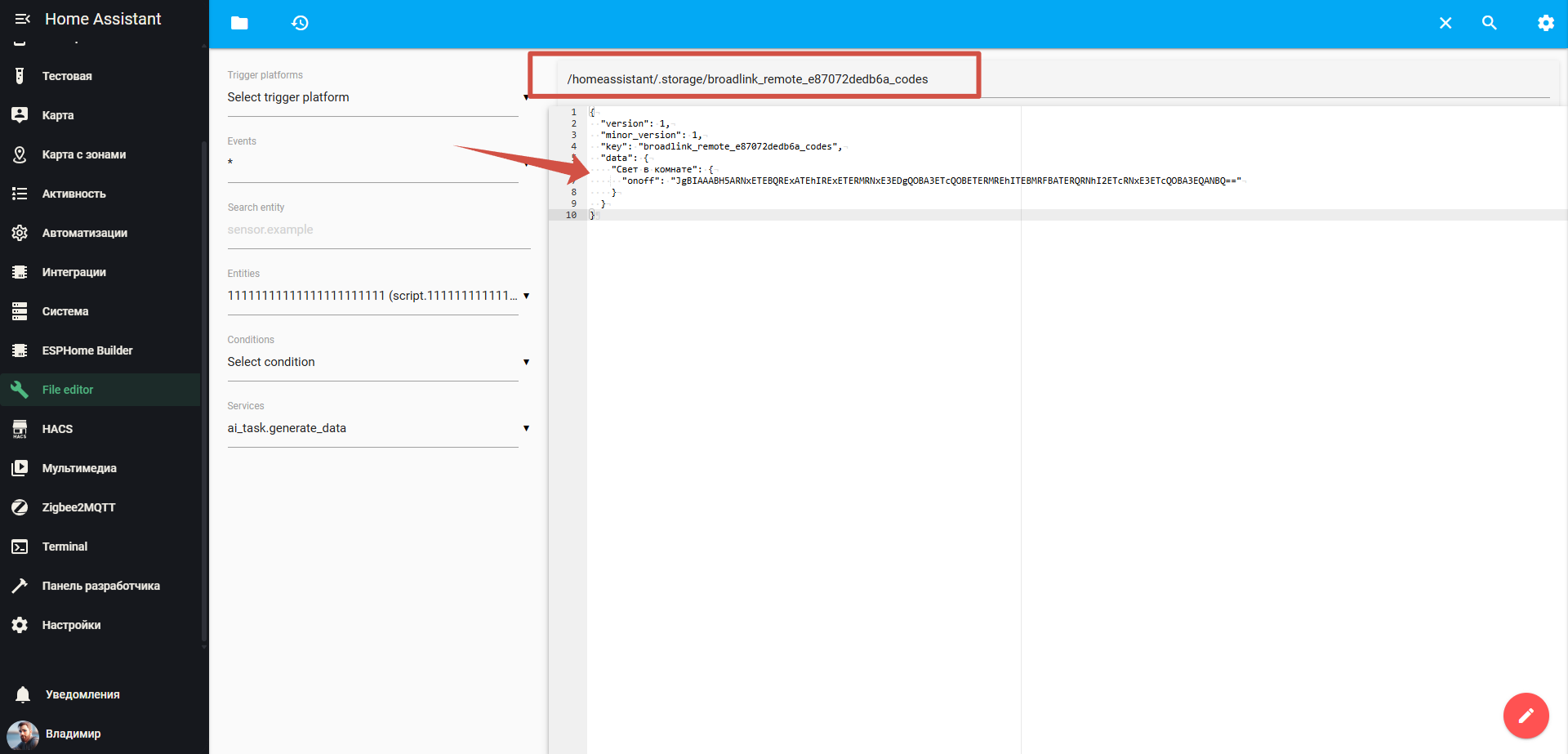
Task: Open Уведомления notifications
Action: (82, 694)
